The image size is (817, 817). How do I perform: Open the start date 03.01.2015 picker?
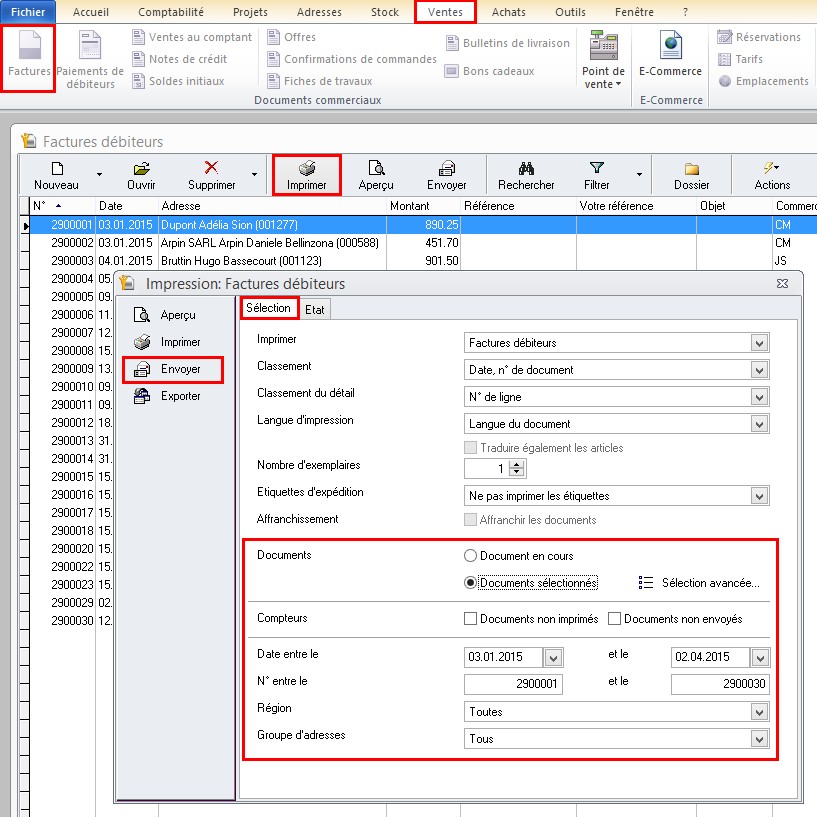553,658
